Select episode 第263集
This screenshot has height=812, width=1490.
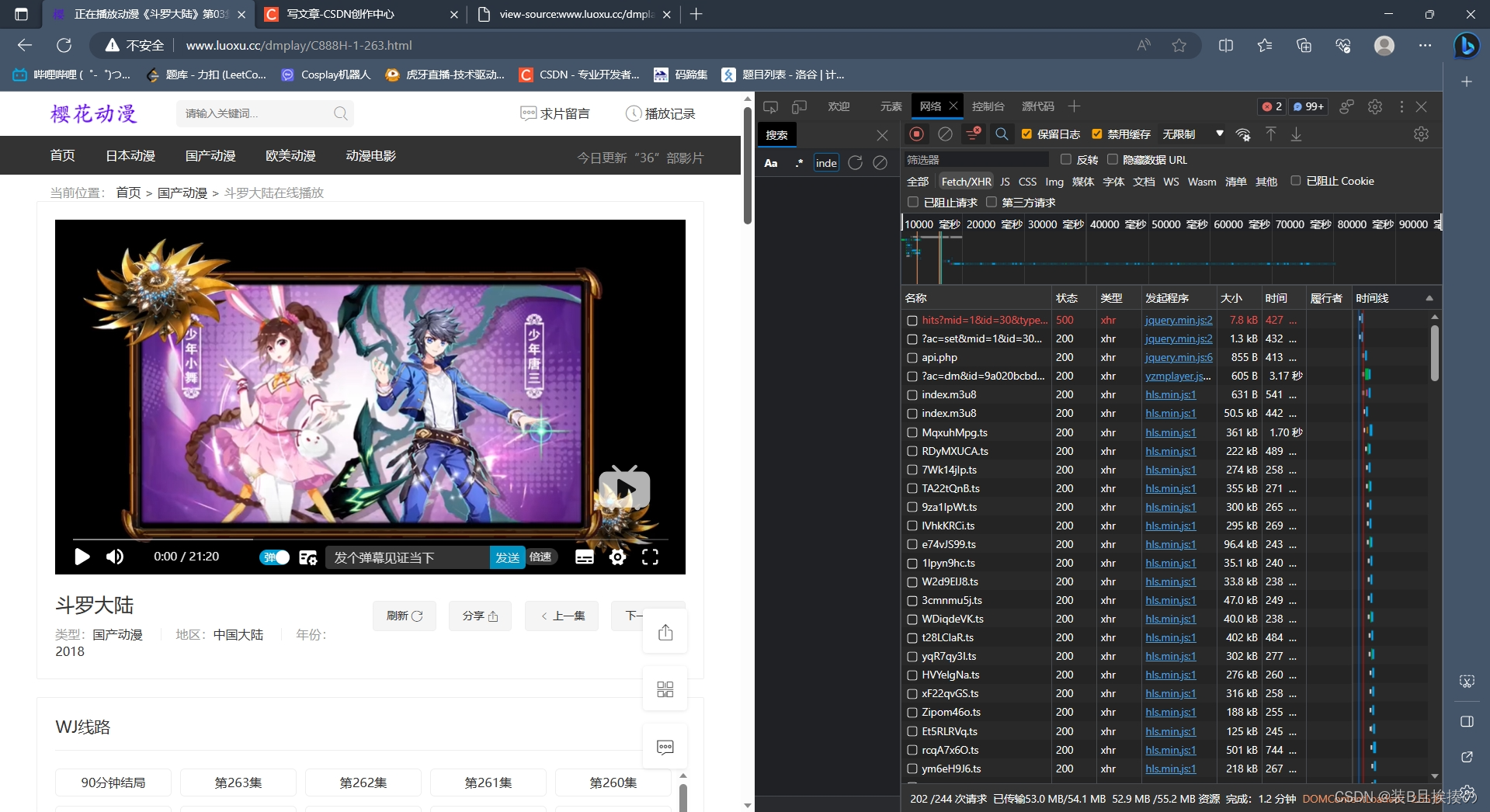click(x=238, y=783)
